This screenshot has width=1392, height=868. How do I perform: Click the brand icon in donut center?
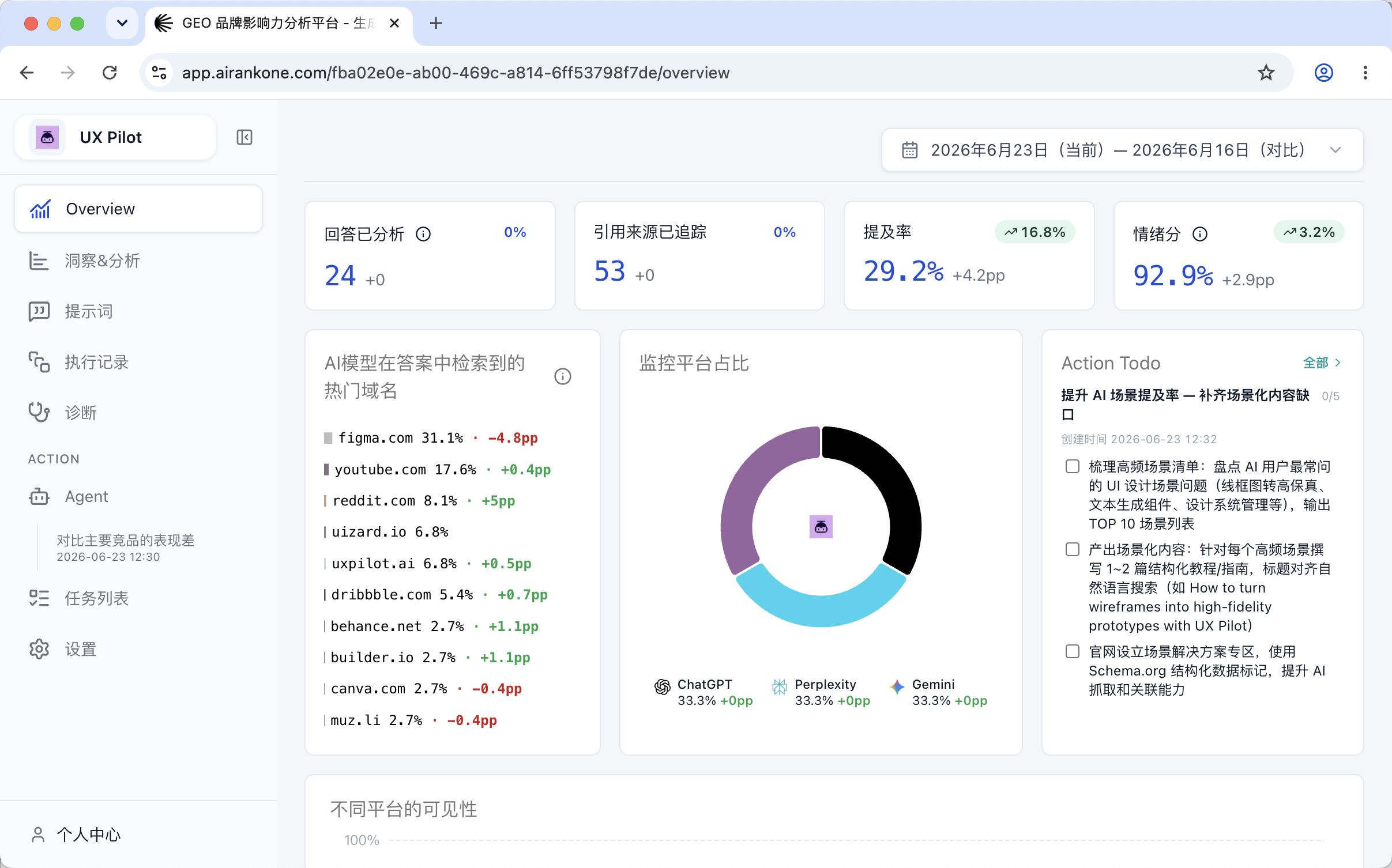coord(821,526)
